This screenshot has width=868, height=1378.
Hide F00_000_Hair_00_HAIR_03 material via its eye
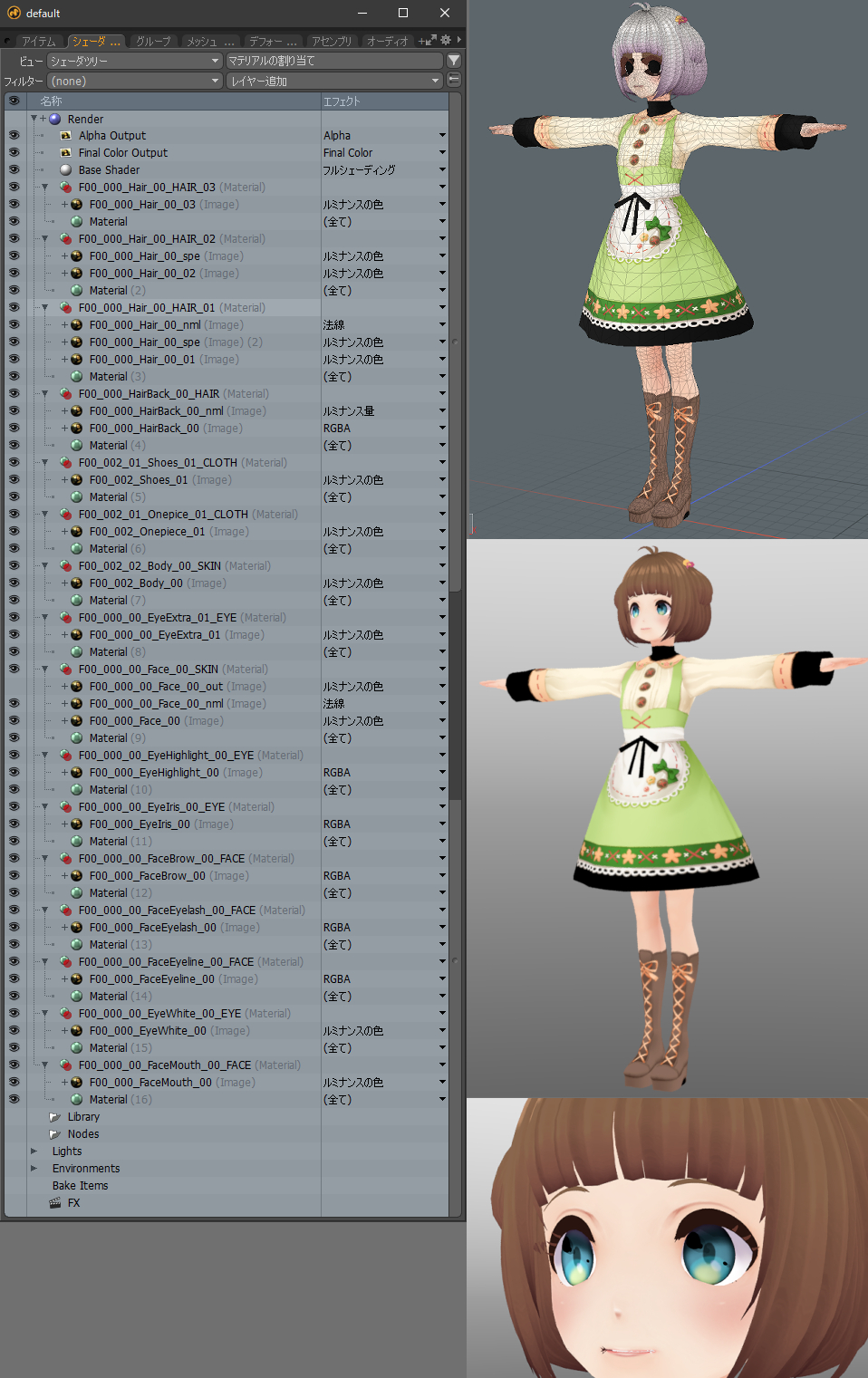click(14, 188)
